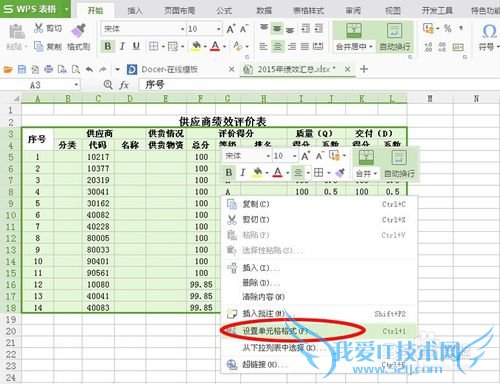Decrease indent in ribbon alignment group

pos(305,28)
